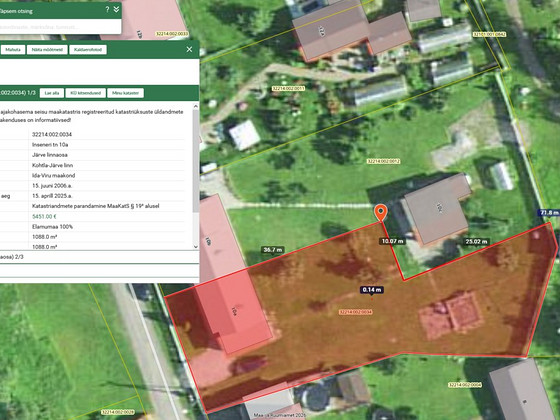The image size is (560, 420).
Task: Click the orange location pin marker on map
Action: pyautogui.click(x=381, y=212)
